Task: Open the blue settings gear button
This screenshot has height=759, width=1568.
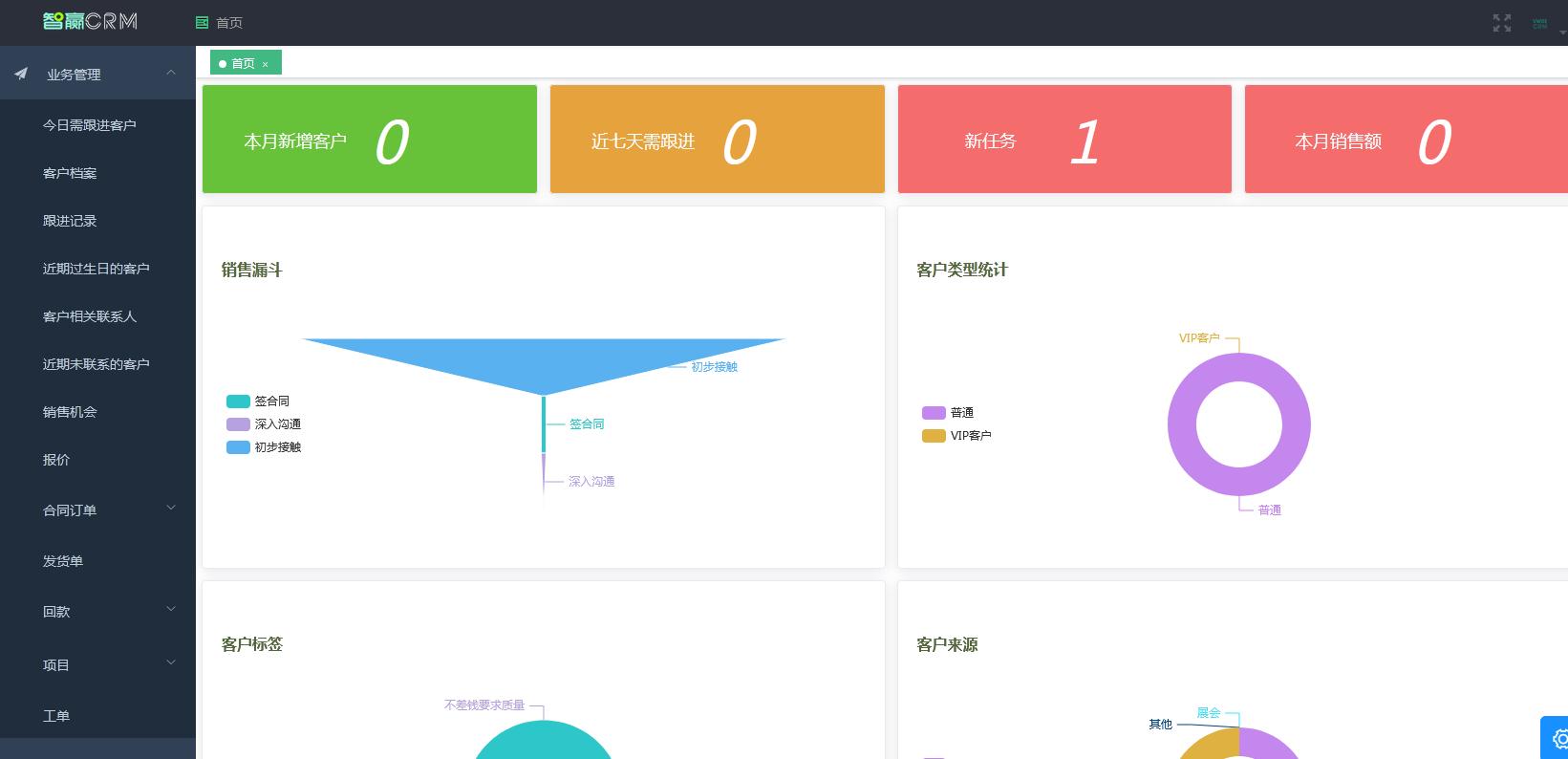Action: click(1557, 738)
